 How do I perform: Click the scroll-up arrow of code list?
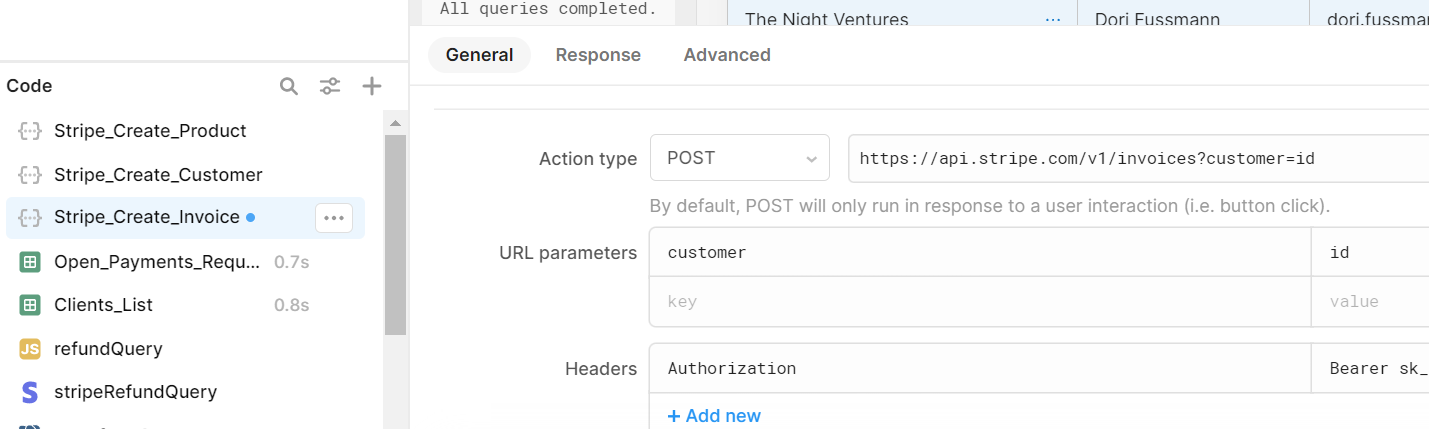(x=395, y=123)
